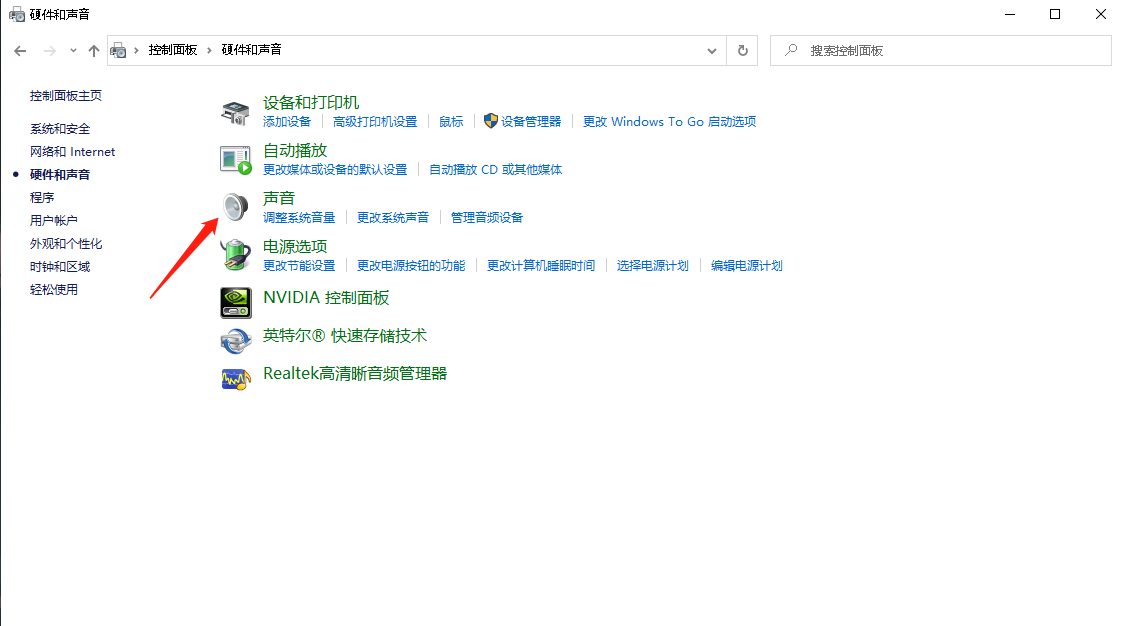
Task: Click 更改节能设置 link
Action: pyautogui.click(x=299, y=266)
